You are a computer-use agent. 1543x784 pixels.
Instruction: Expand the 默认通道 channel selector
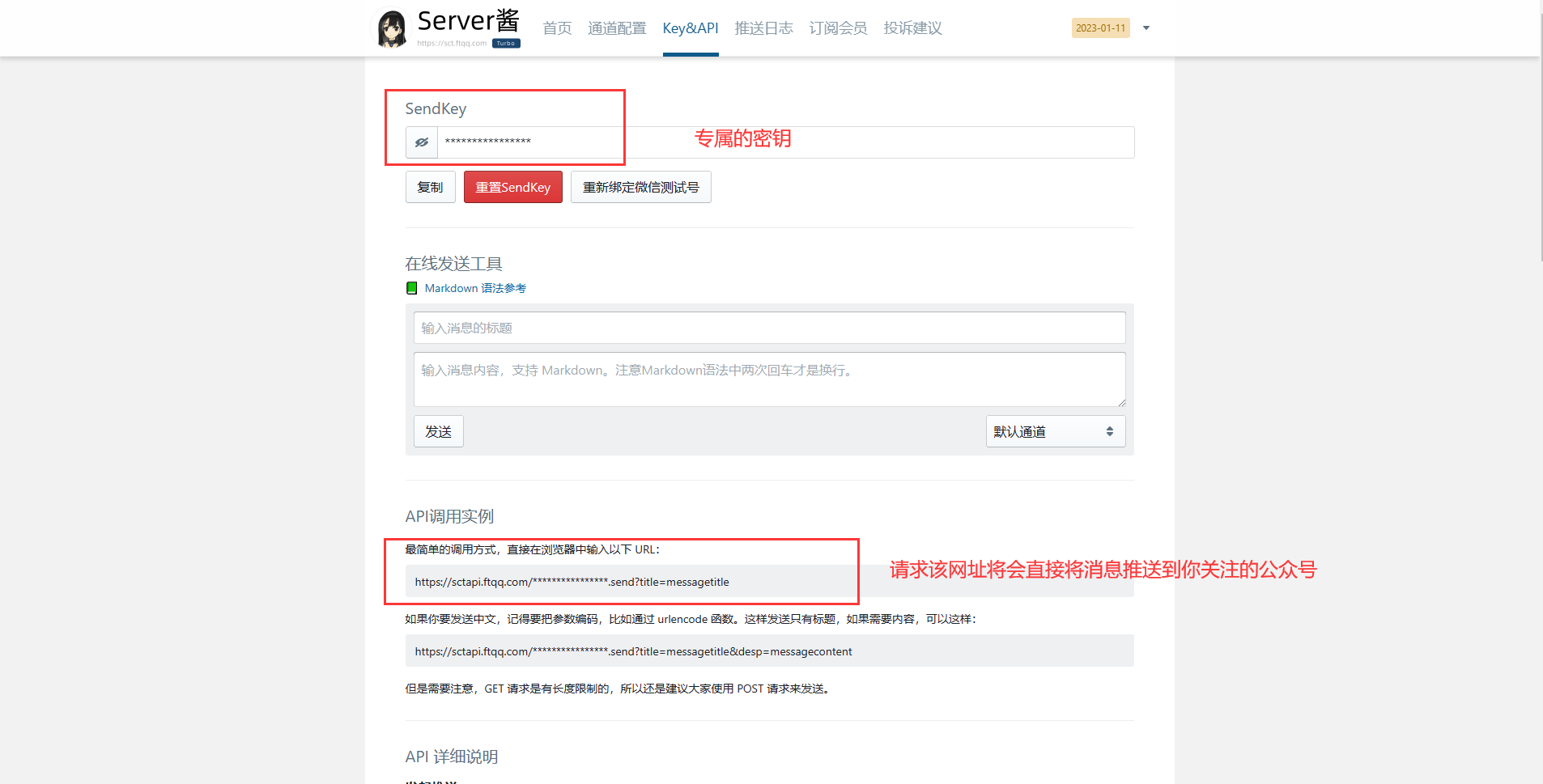click(1056, 431)
